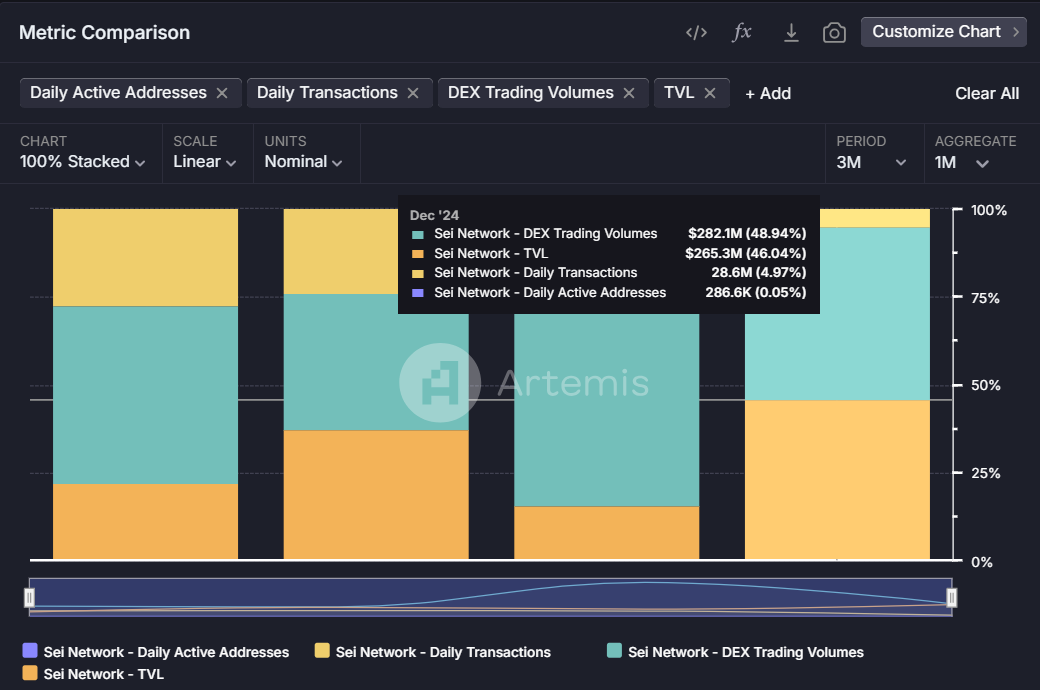
Task: Take a chart snapshot with camera icon
Action: [834, 33]
